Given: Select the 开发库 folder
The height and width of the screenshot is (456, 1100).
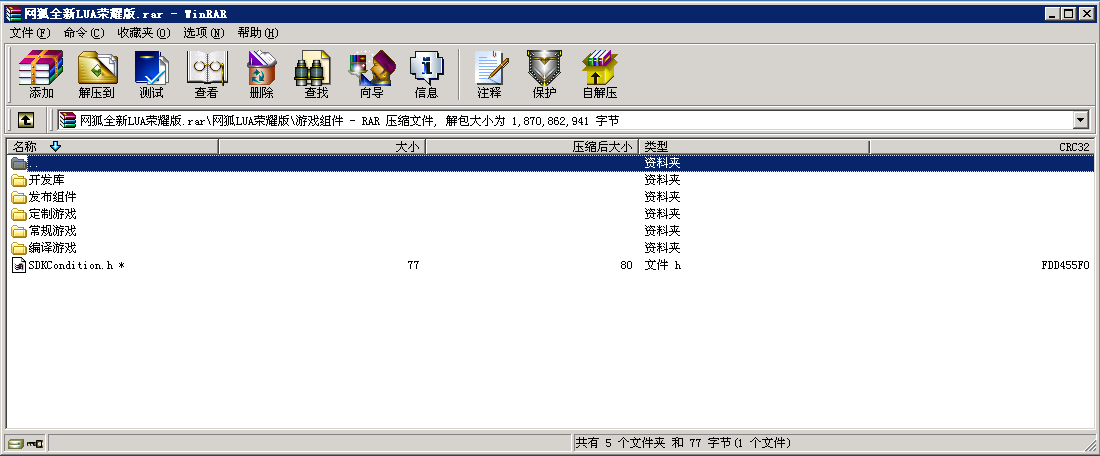Looking at the screenshot, I should click(46, 180).
